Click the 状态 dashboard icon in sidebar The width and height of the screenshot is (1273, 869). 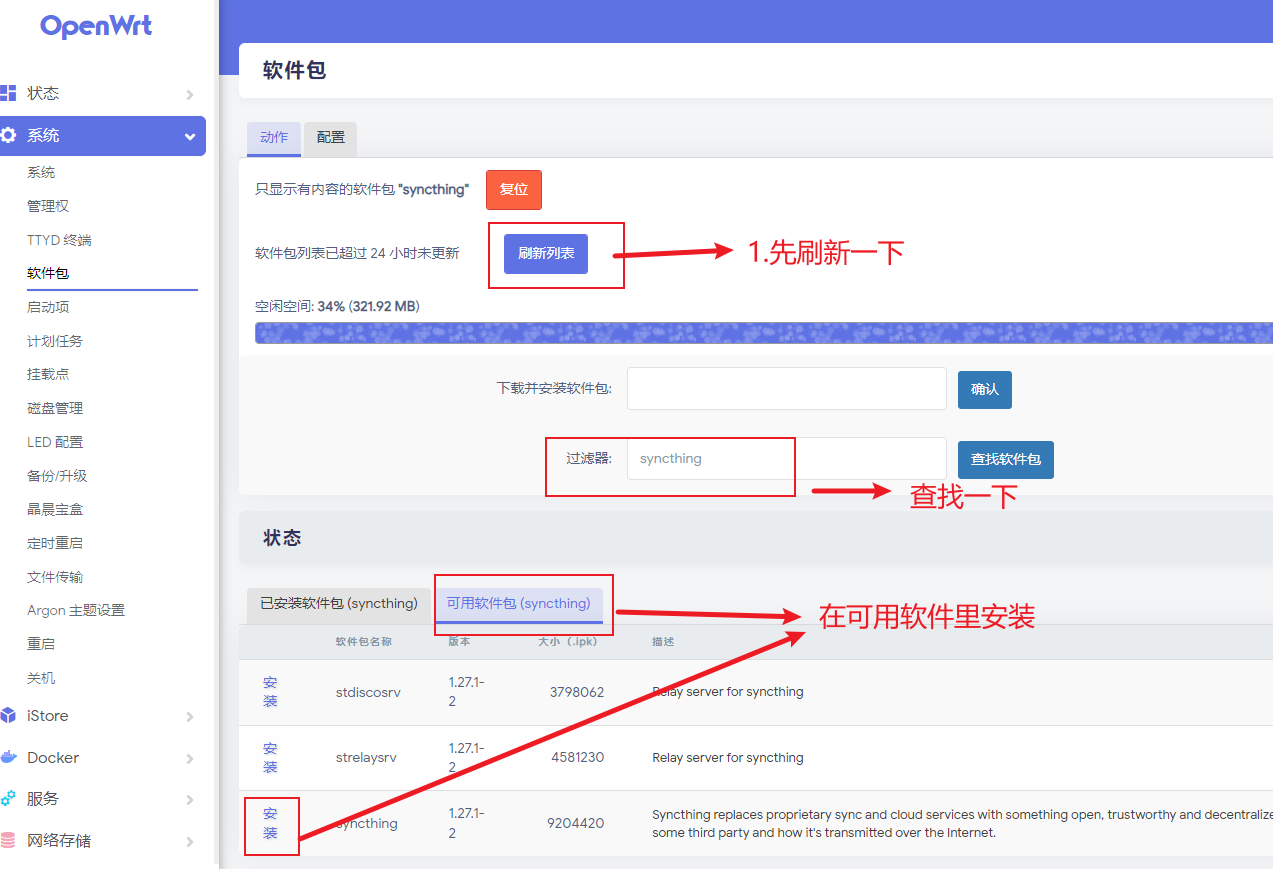click(8, 93)
